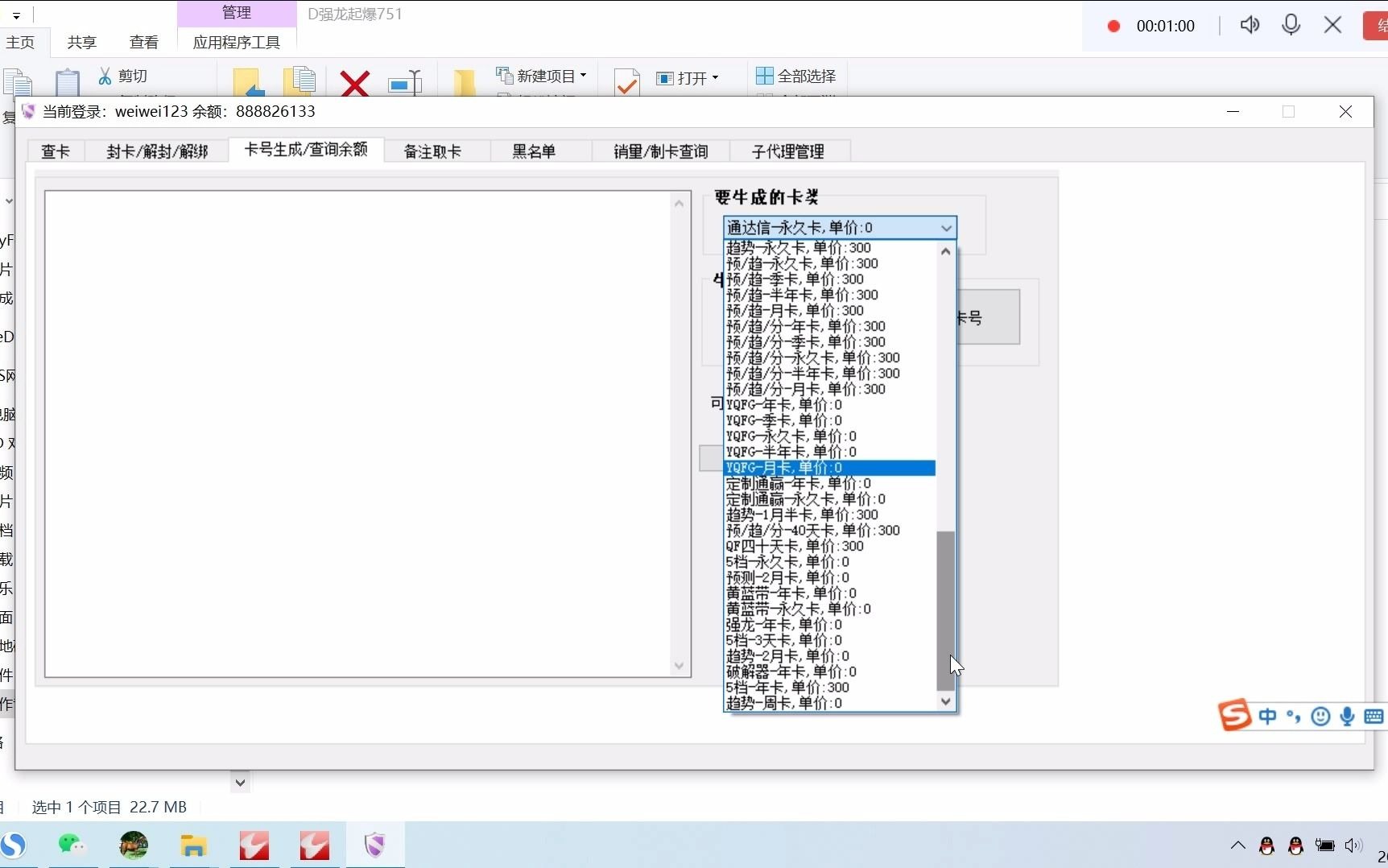Screen dimensions: 1388x868
Task: Select highlighted YQFG-月卡 option
Action: (829, 468)
